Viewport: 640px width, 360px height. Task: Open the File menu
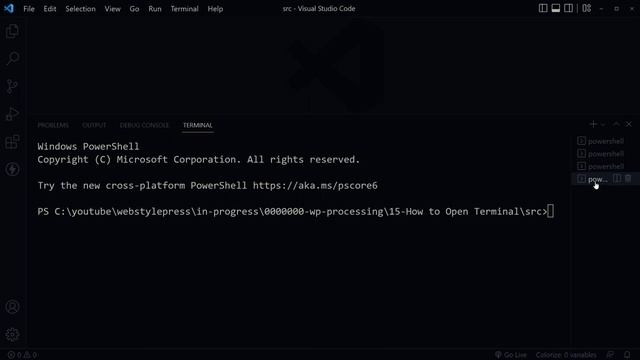29,9
